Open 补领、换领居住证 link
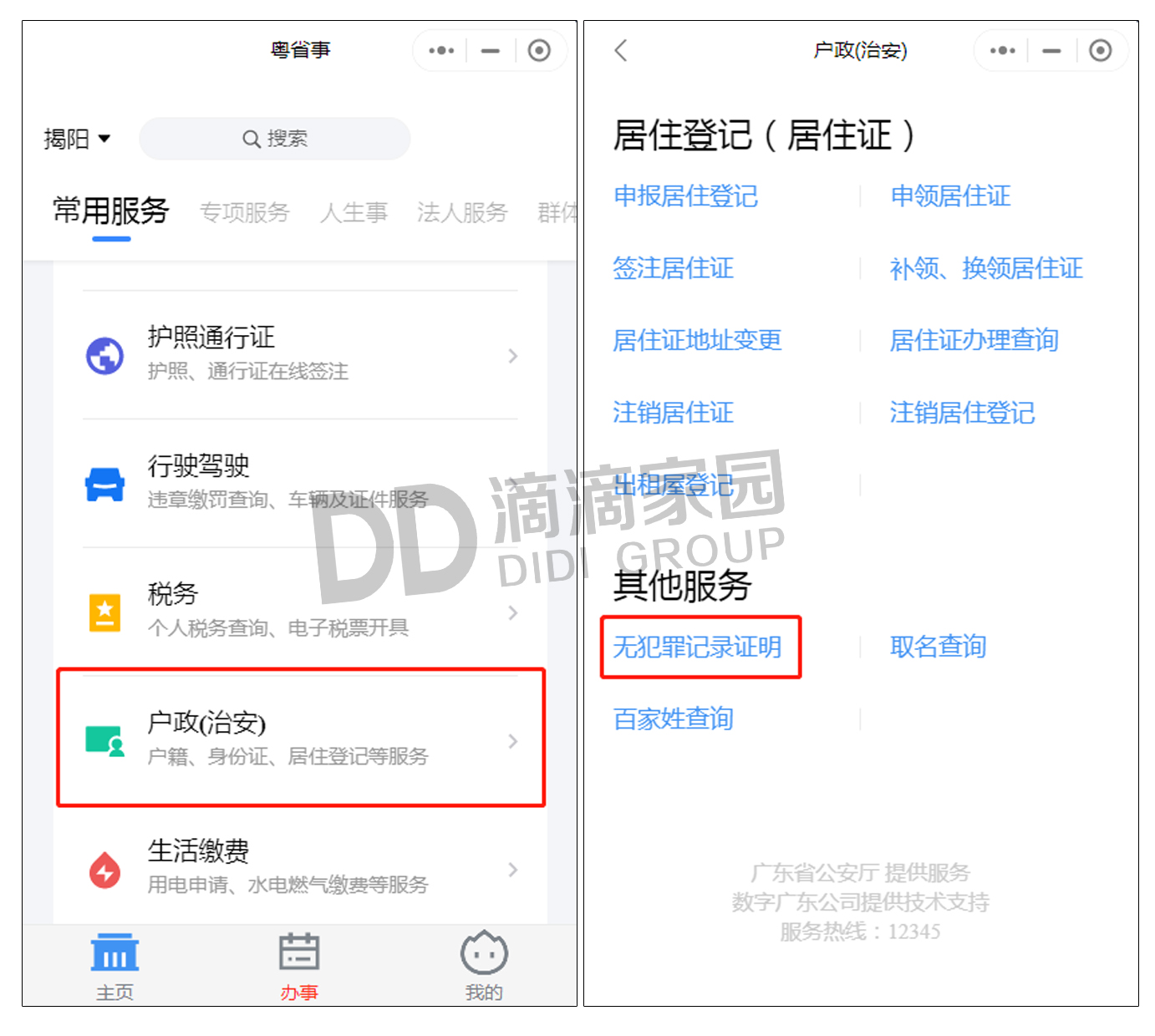The image size is (1155, 1036). (x=986, y=268)
